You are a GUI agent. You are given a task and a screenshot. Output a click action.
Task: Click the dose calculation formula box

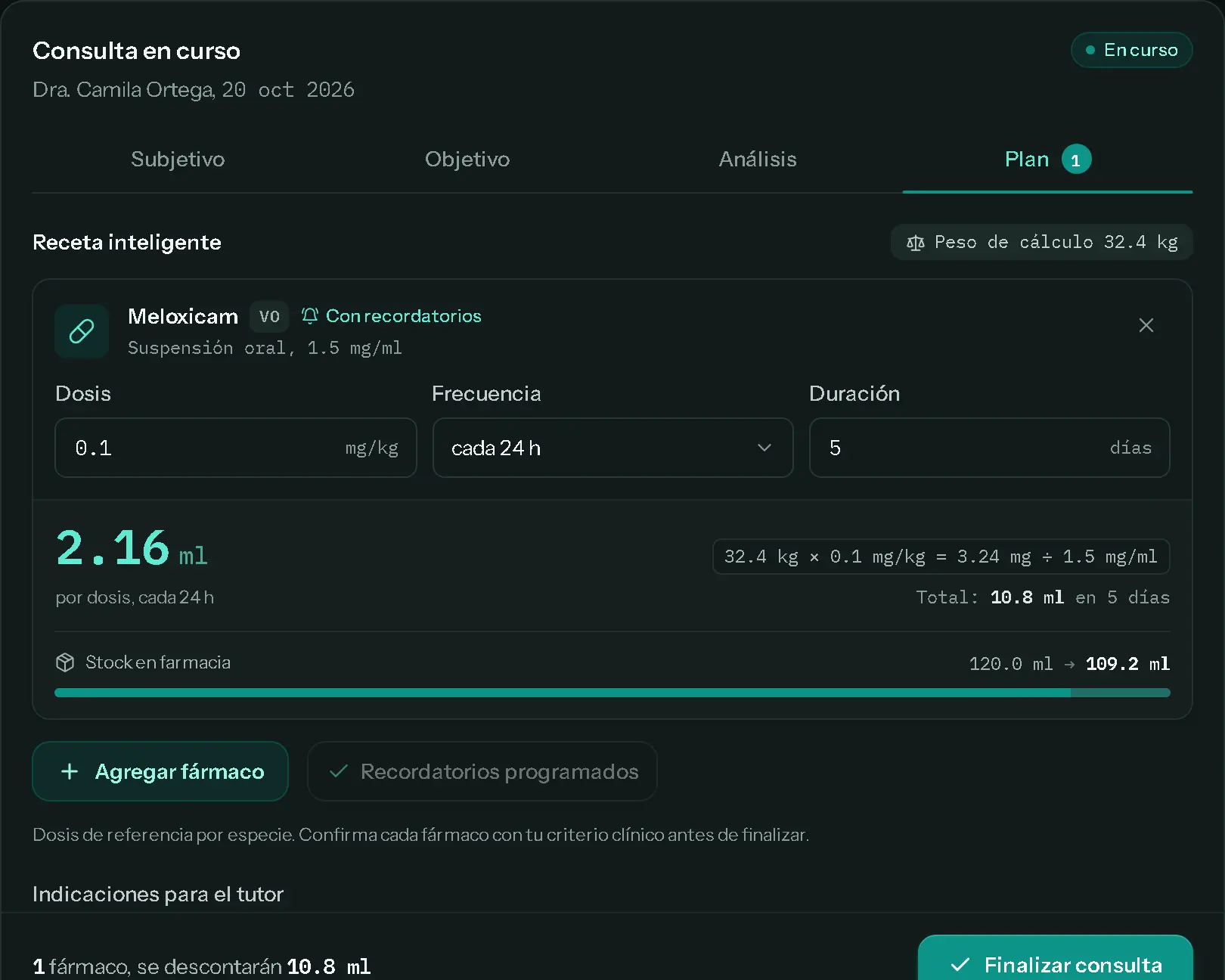tap(941, 557)
